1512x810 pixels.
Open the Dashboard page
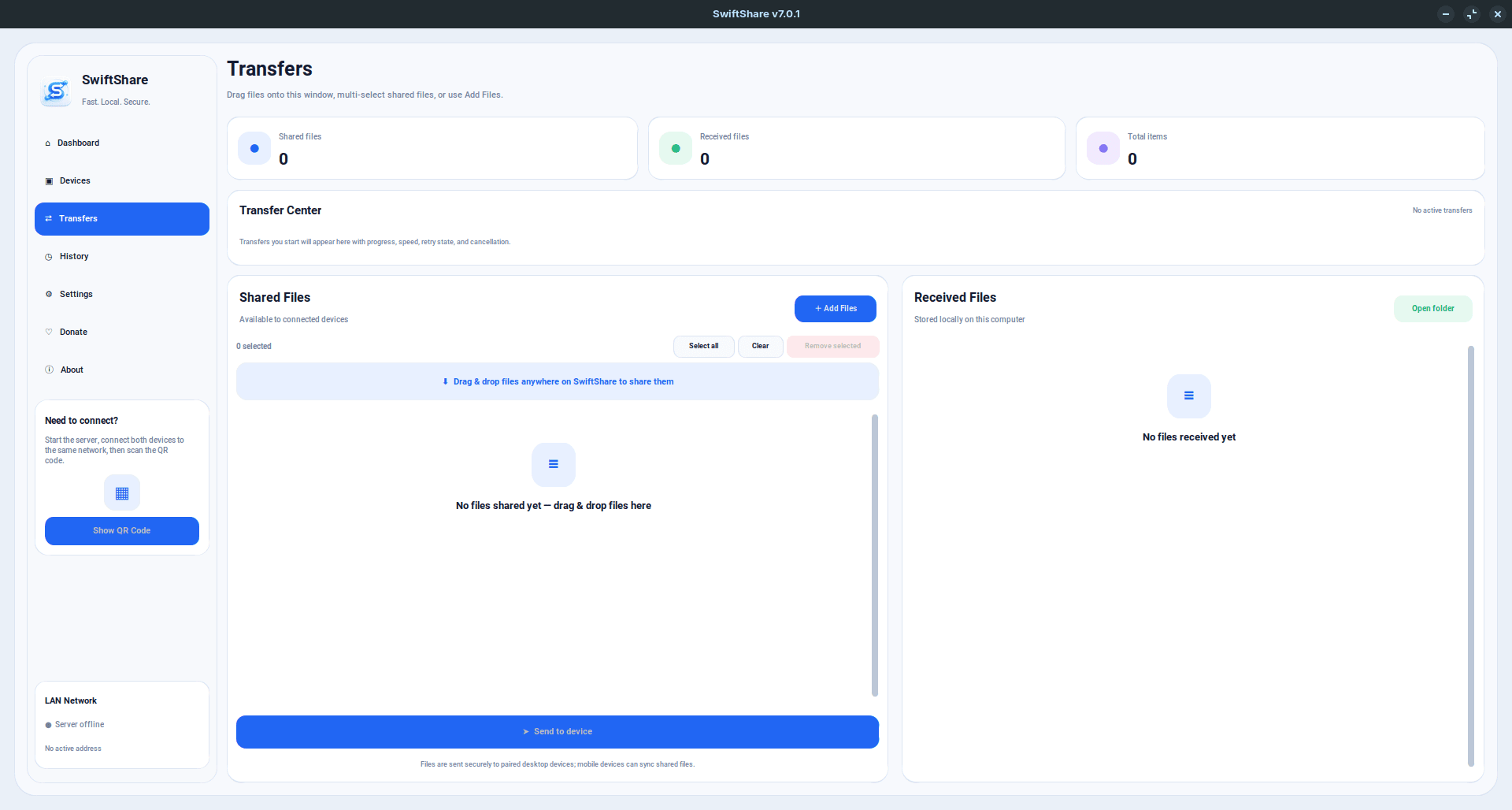(122, 143)
